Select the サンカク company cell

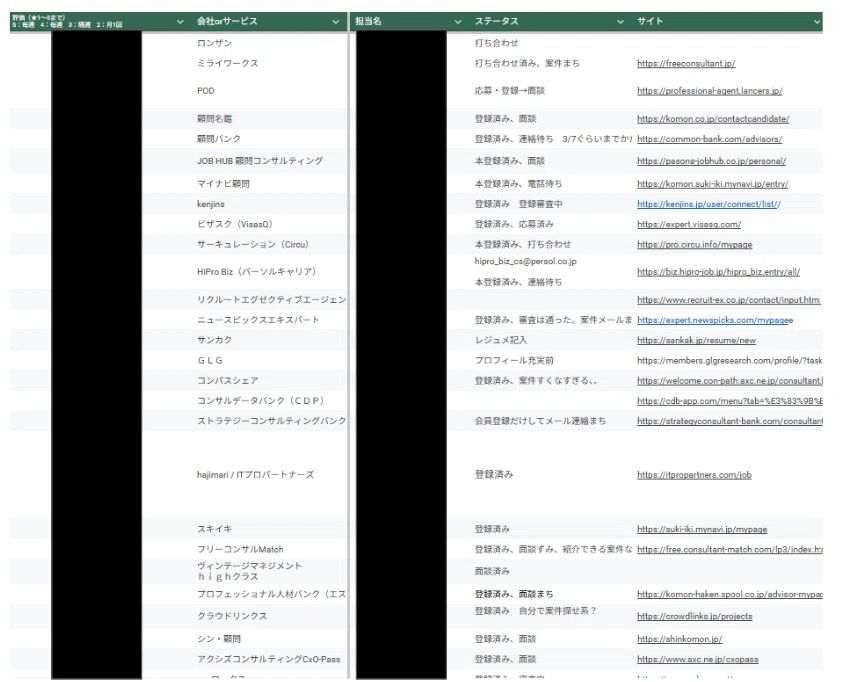point(214,340)
